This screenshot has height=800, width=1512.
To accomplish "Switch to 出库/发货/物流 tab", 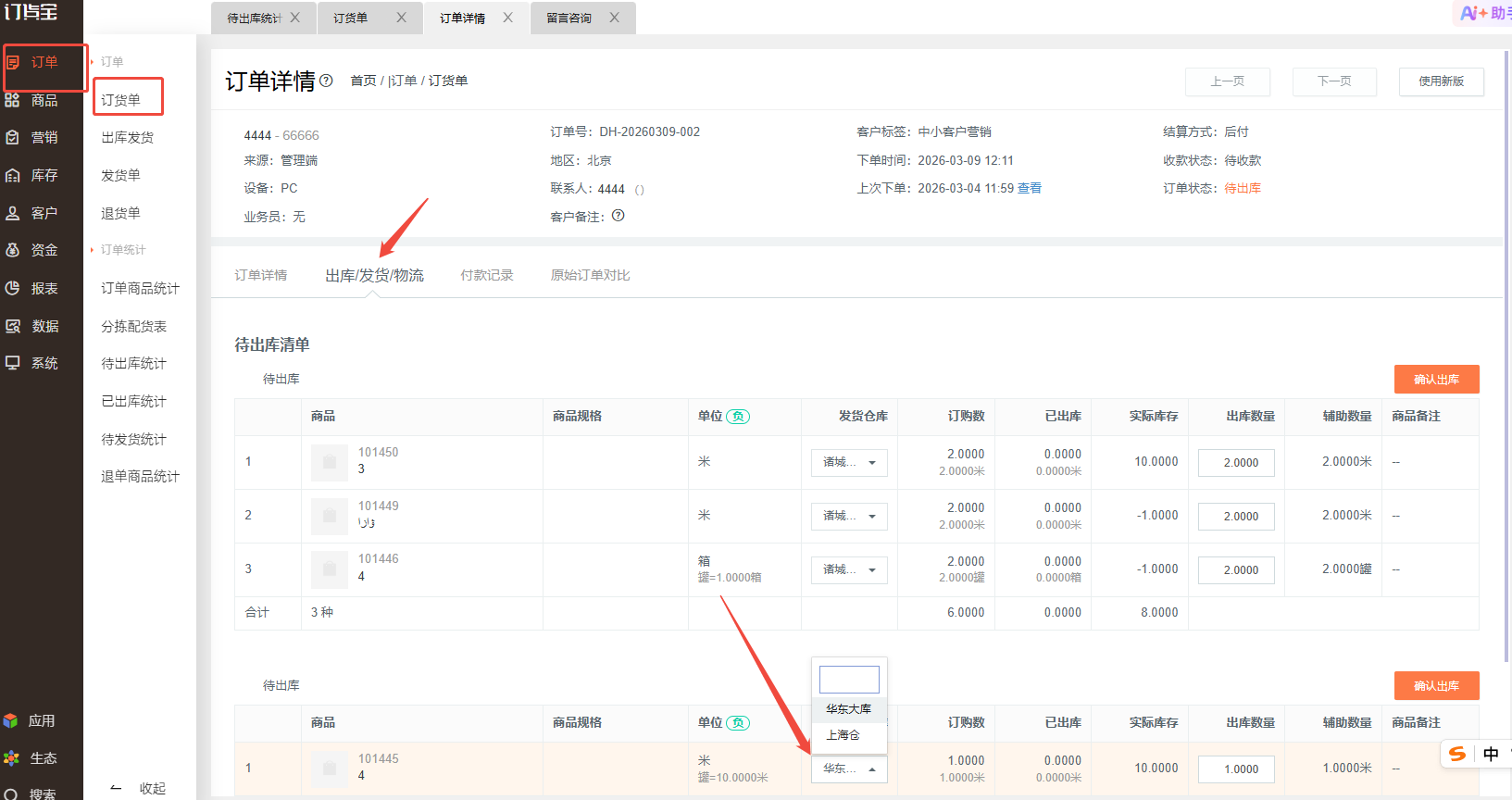I will pyautogui.click(x=374, y=276).
